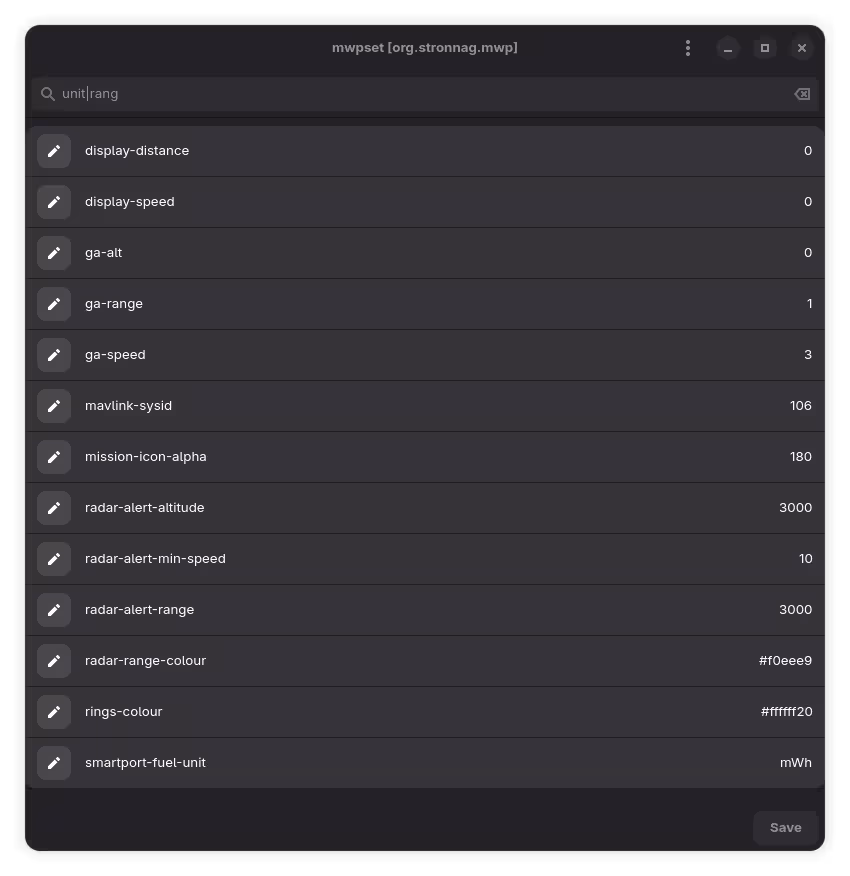Edit the radar-alert-altitude setting
The width and height of the screenshot is (850, 876).
[54, 508]
